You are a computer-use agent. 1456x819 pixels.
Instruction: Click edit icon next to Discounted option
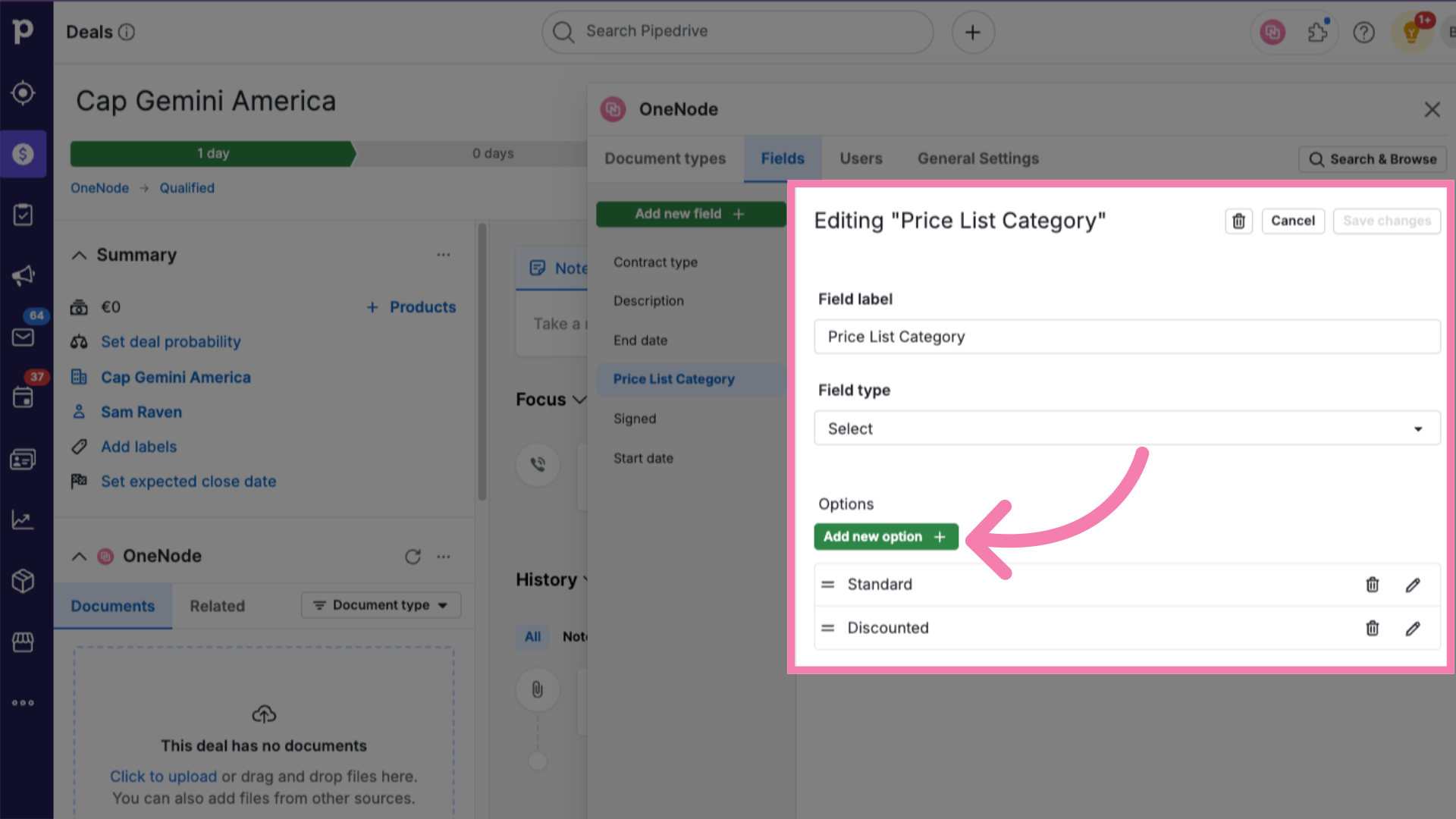pos(1413,628)
